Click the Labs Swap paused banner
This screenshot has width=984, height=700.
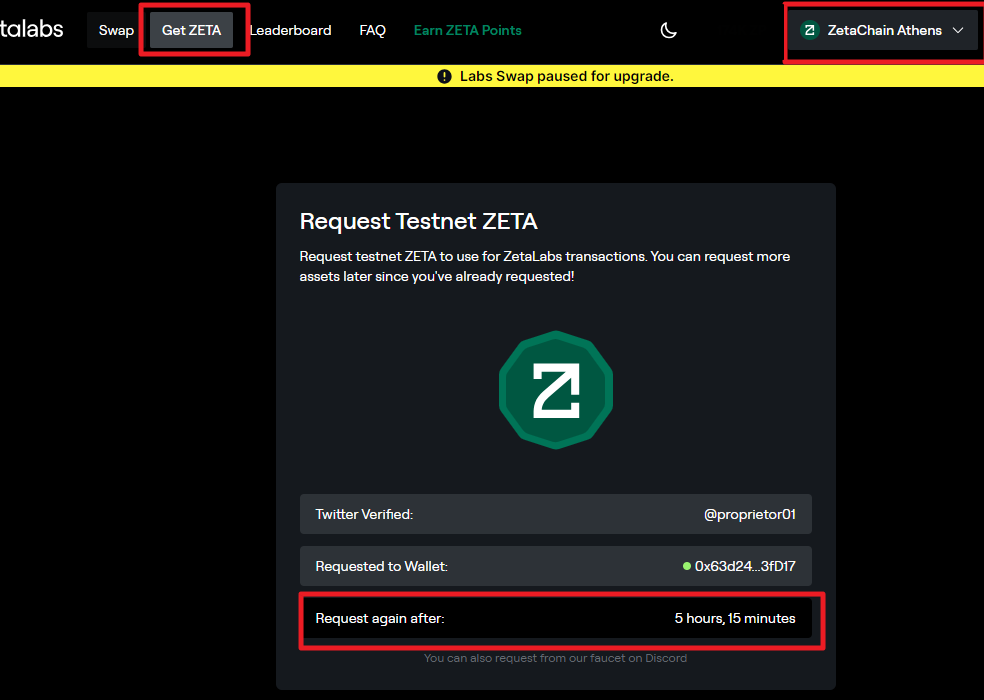click(492, 76)
